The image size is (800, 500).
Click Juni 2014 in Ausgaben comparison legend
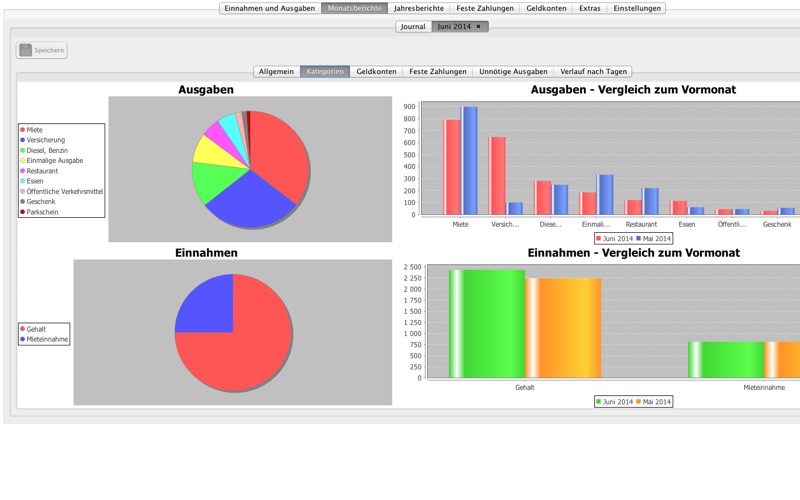pos(614,239)
